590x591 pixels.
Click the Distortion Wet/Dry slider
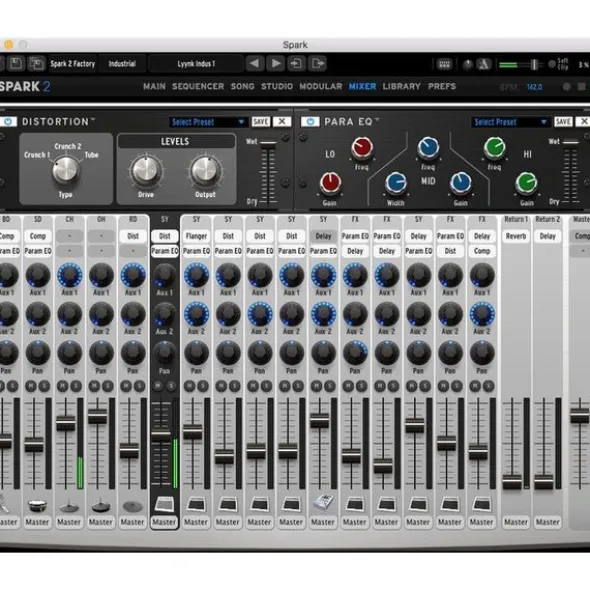point(268,171)
